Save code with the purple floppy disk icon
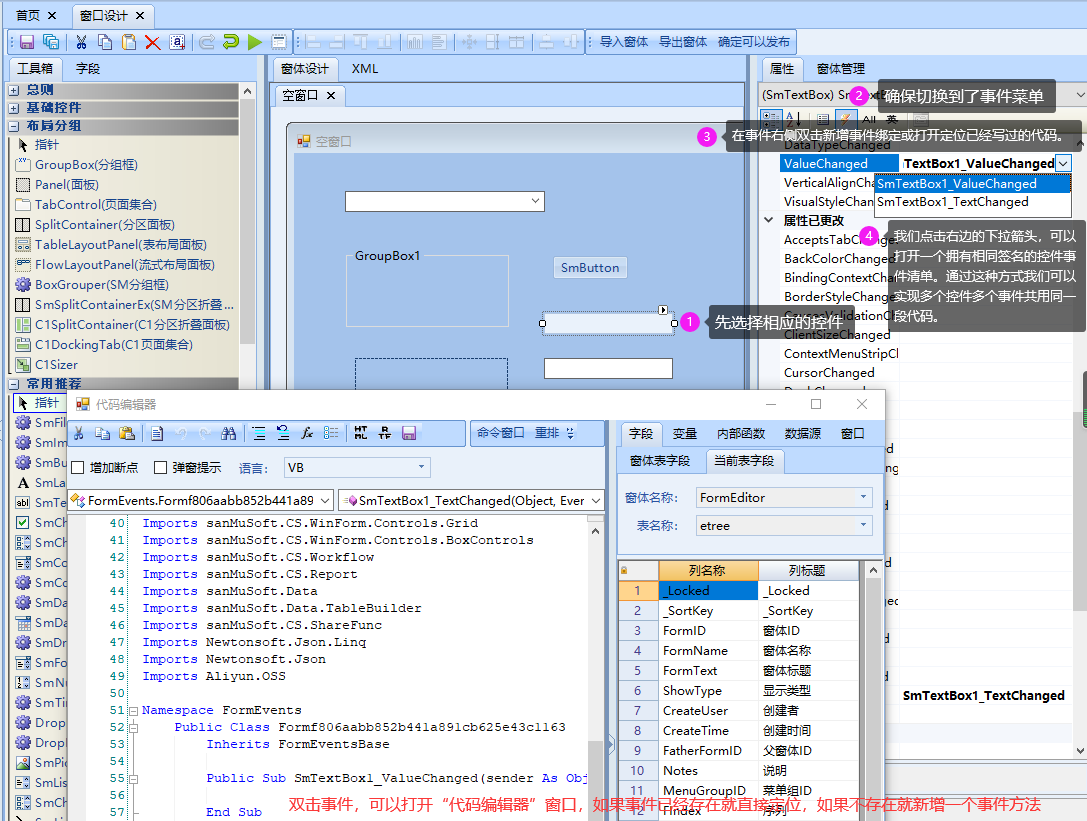Viewport: 1087px width, 821px height. click(409, 433)
